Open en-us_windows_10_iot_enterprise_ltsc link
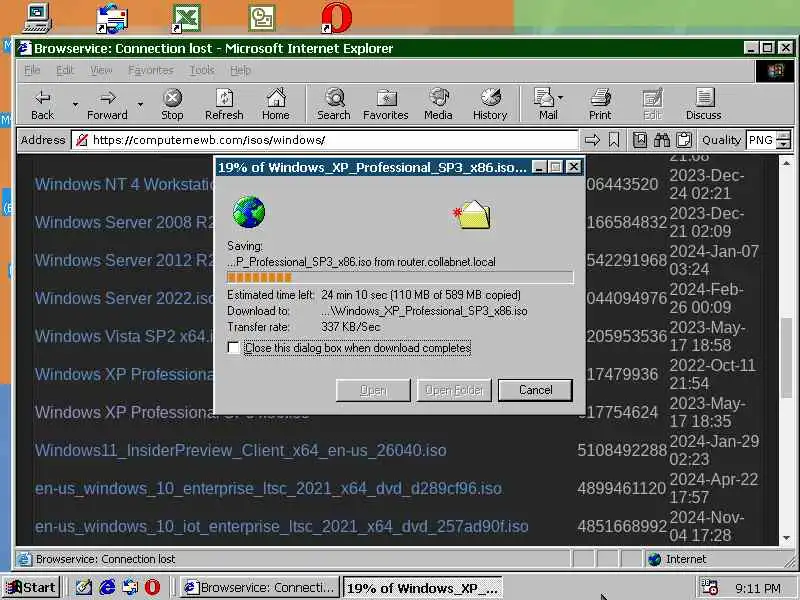Viewport: 800px width, 600px height. [x=282, y=527]
